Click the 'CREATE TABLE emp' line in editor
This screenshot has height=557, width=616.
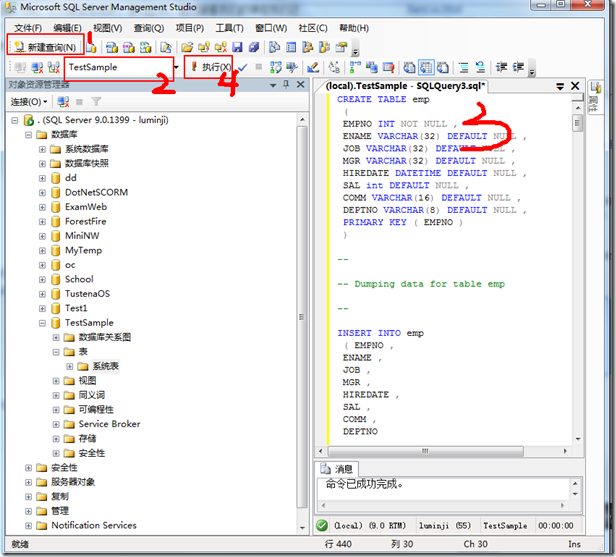coord(383,99)
